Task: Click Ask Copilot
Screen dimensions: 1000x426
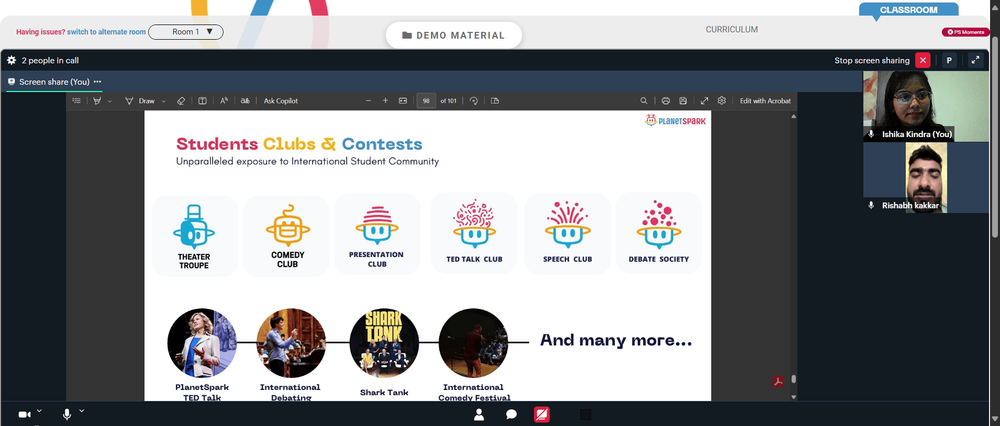Action: click(x=281, y=101)
